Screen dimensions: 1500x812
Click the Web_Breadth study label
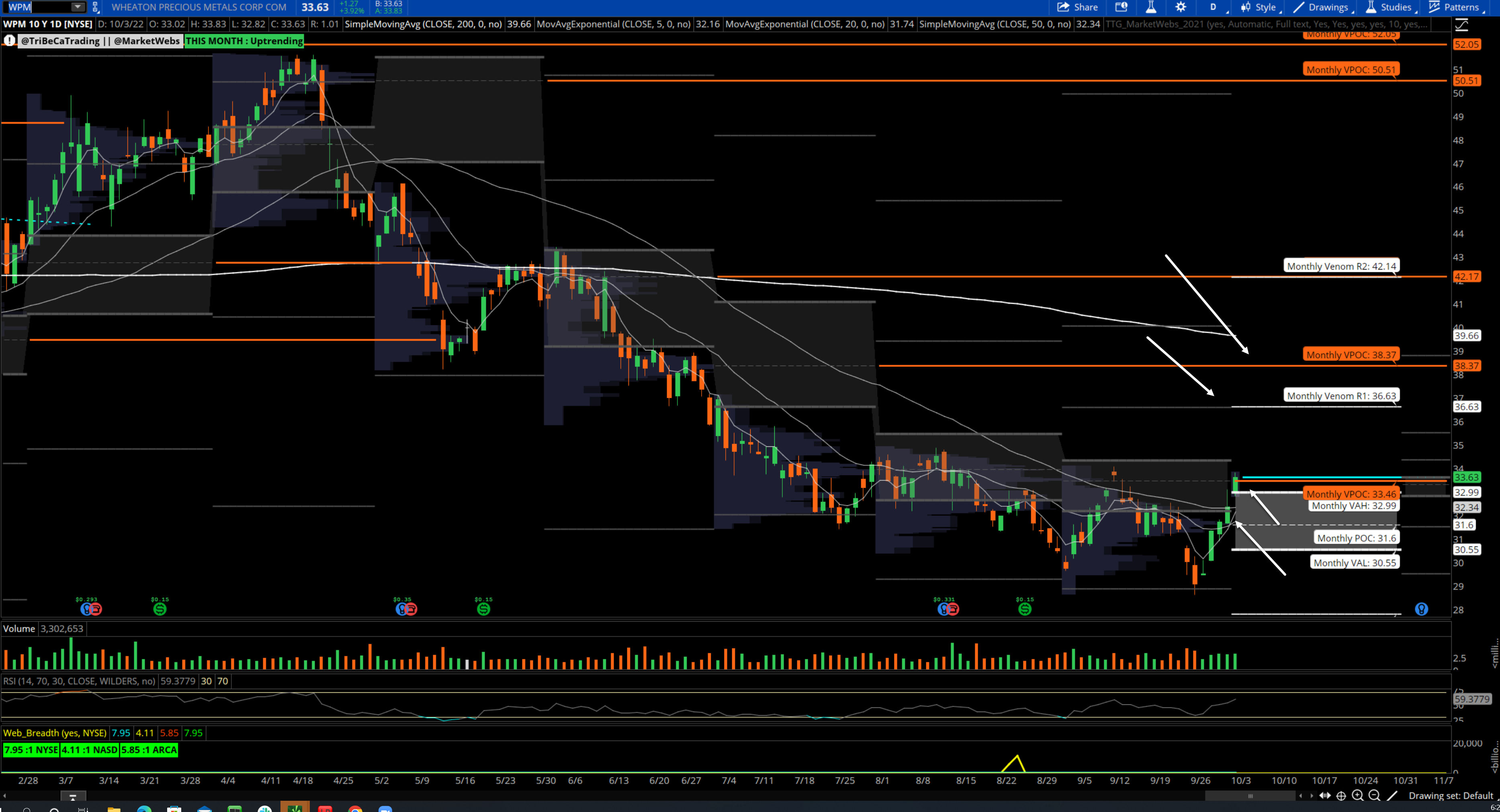[x=55, y=733]
